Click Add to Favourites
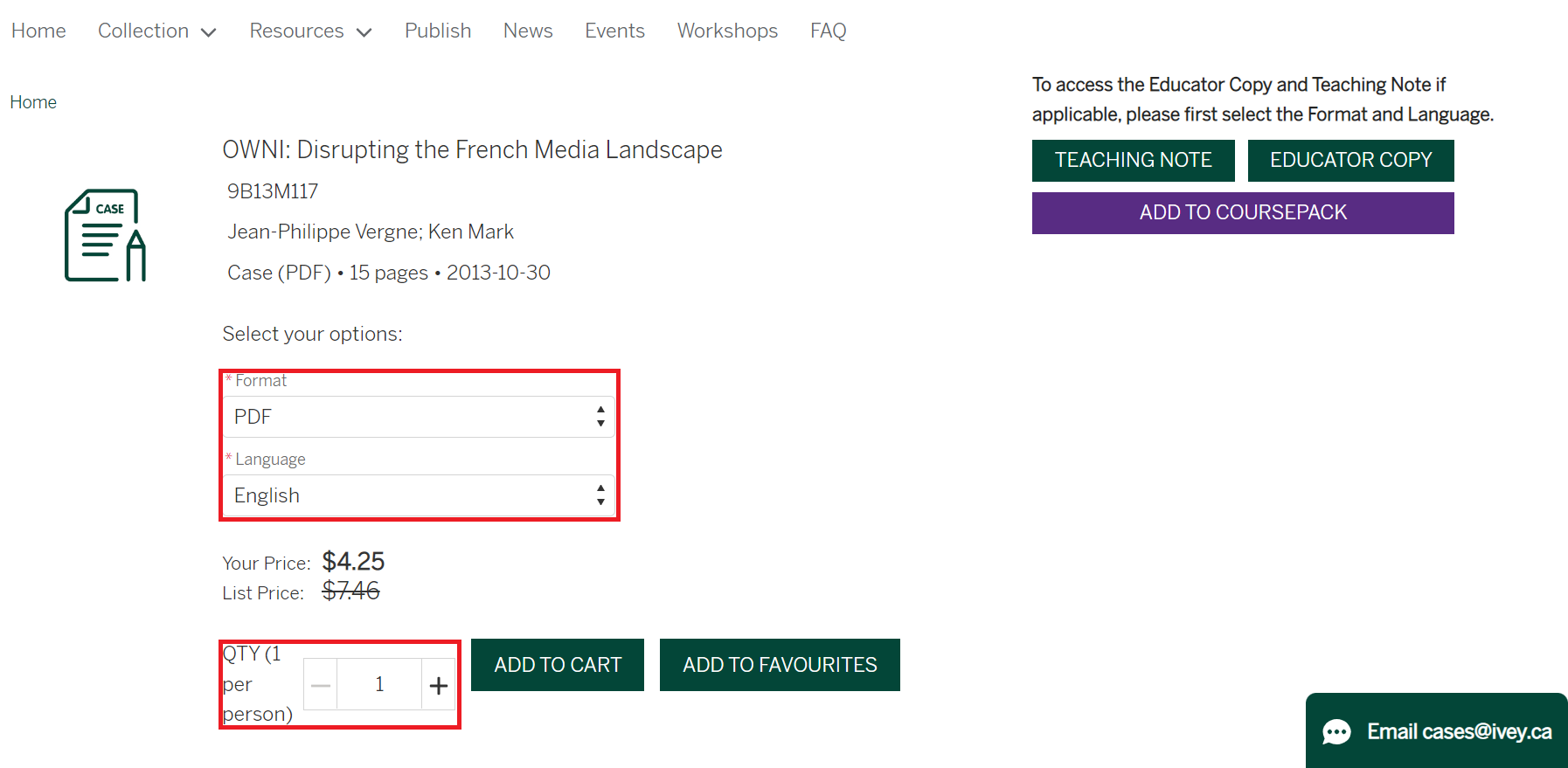This screenshot has width=1568, height=768. pyautogui.click(x=780, y=665)
